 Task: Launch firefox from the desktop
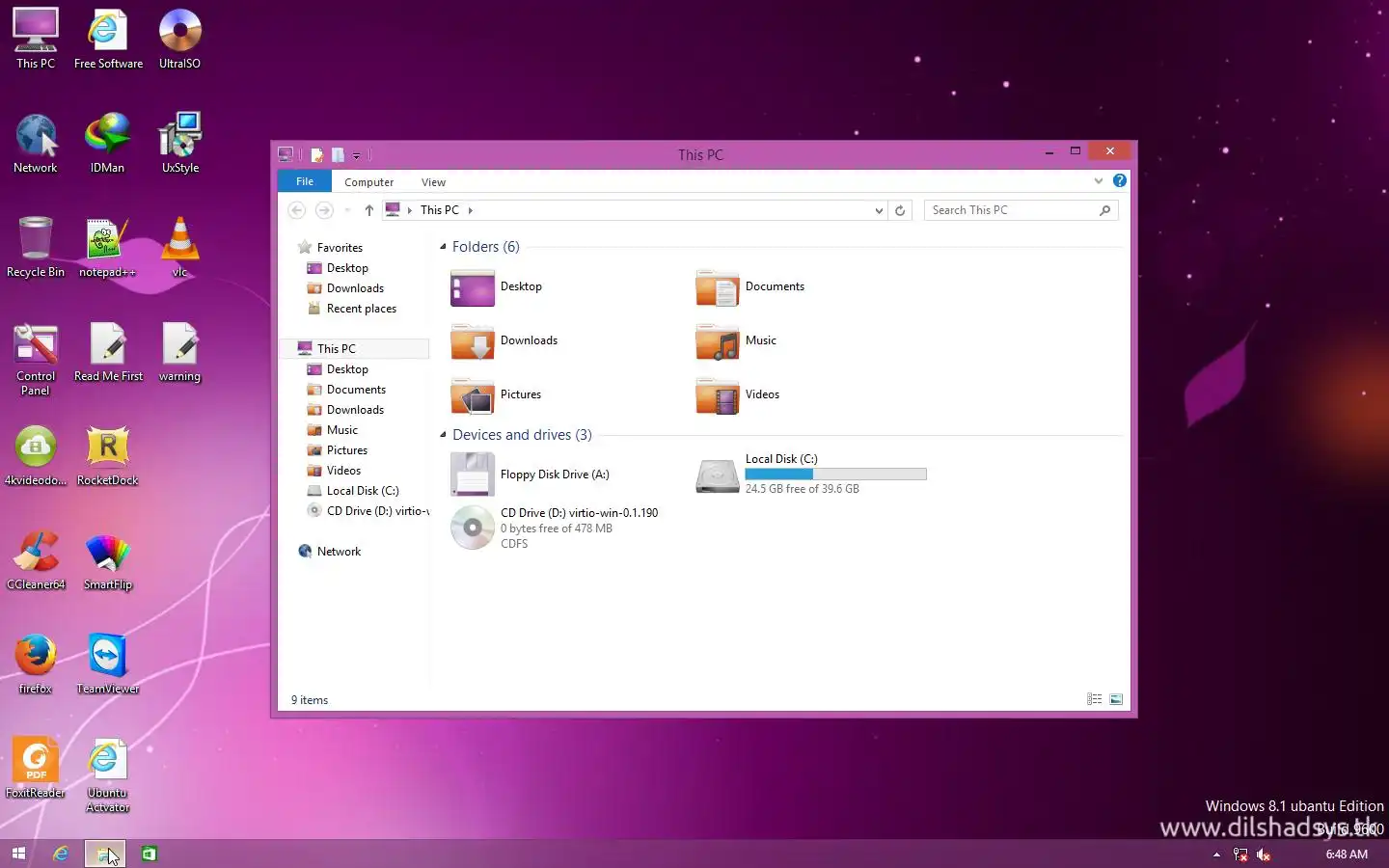36,664
